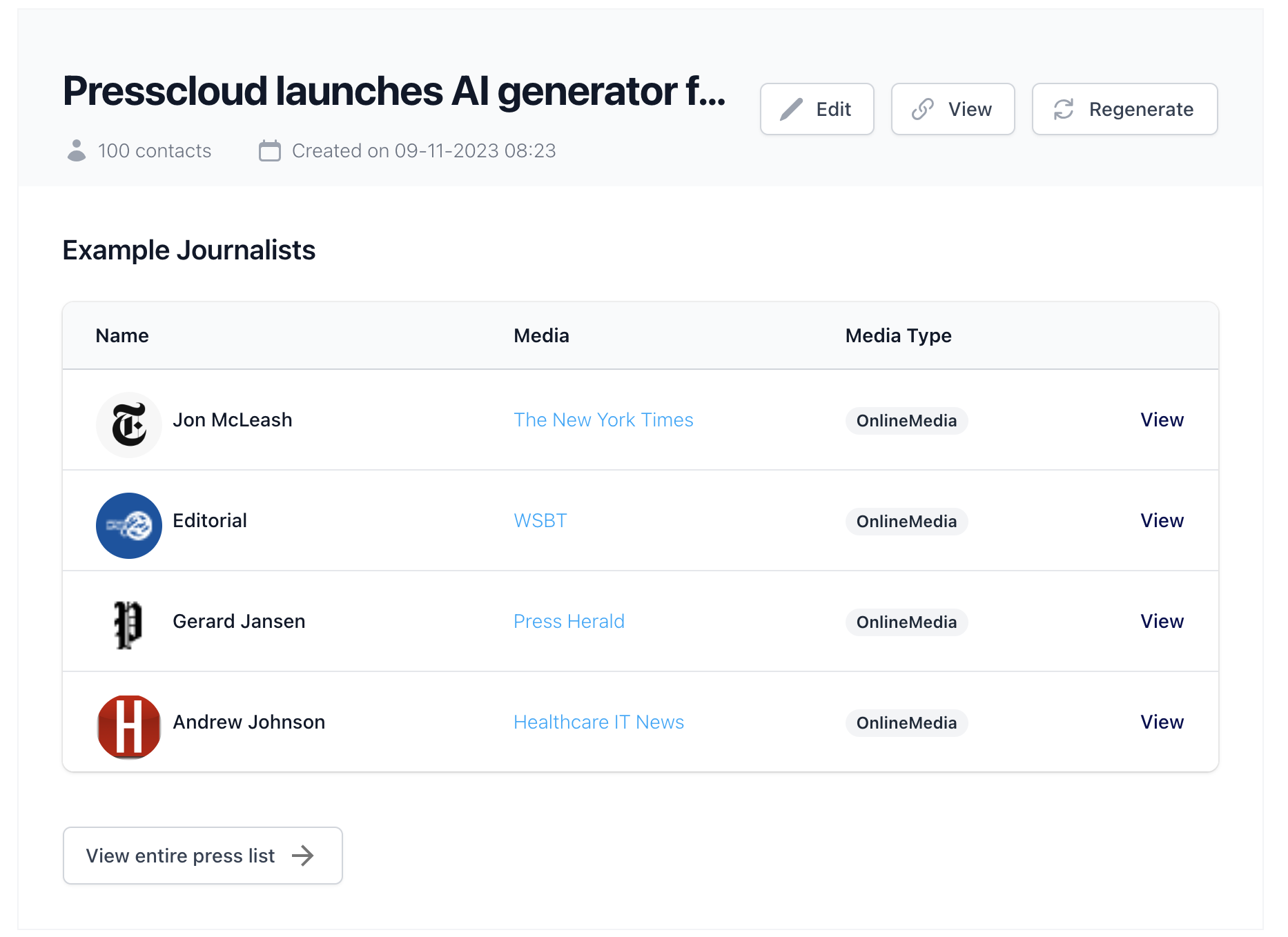Click the pencil icon on Edit button

pyautogui.click(x=791, y=109)
